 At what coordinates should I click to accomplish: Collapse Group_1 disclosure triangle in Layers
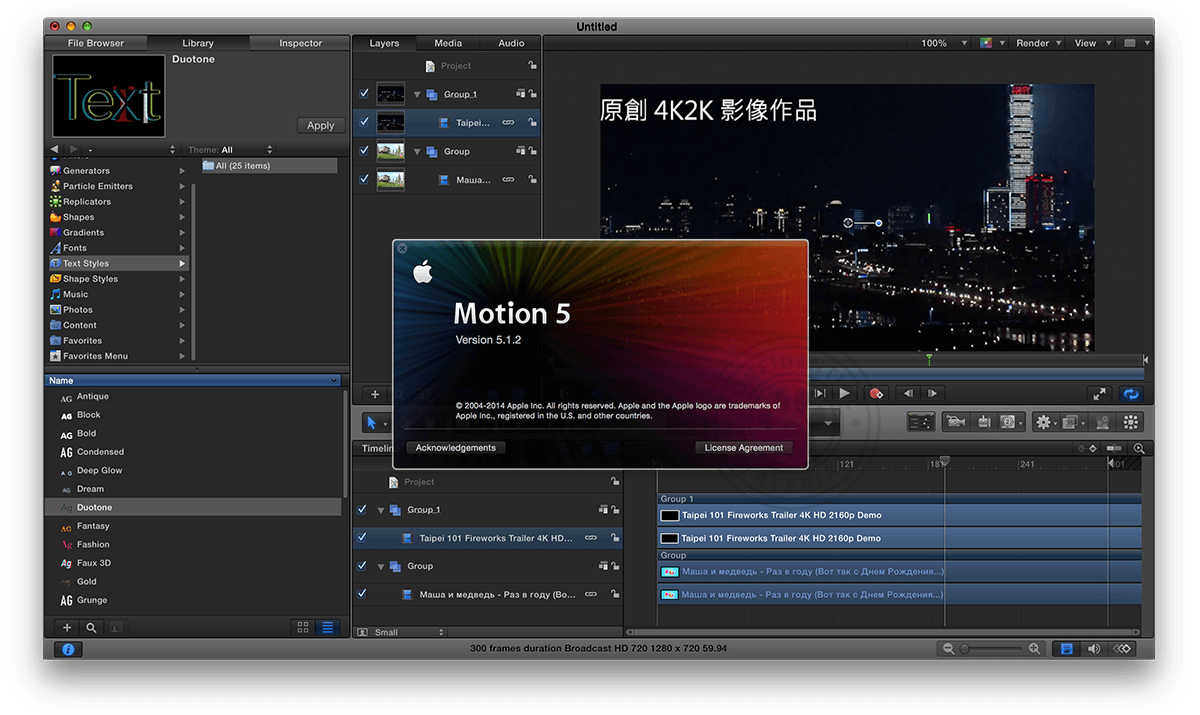point(417,94)
